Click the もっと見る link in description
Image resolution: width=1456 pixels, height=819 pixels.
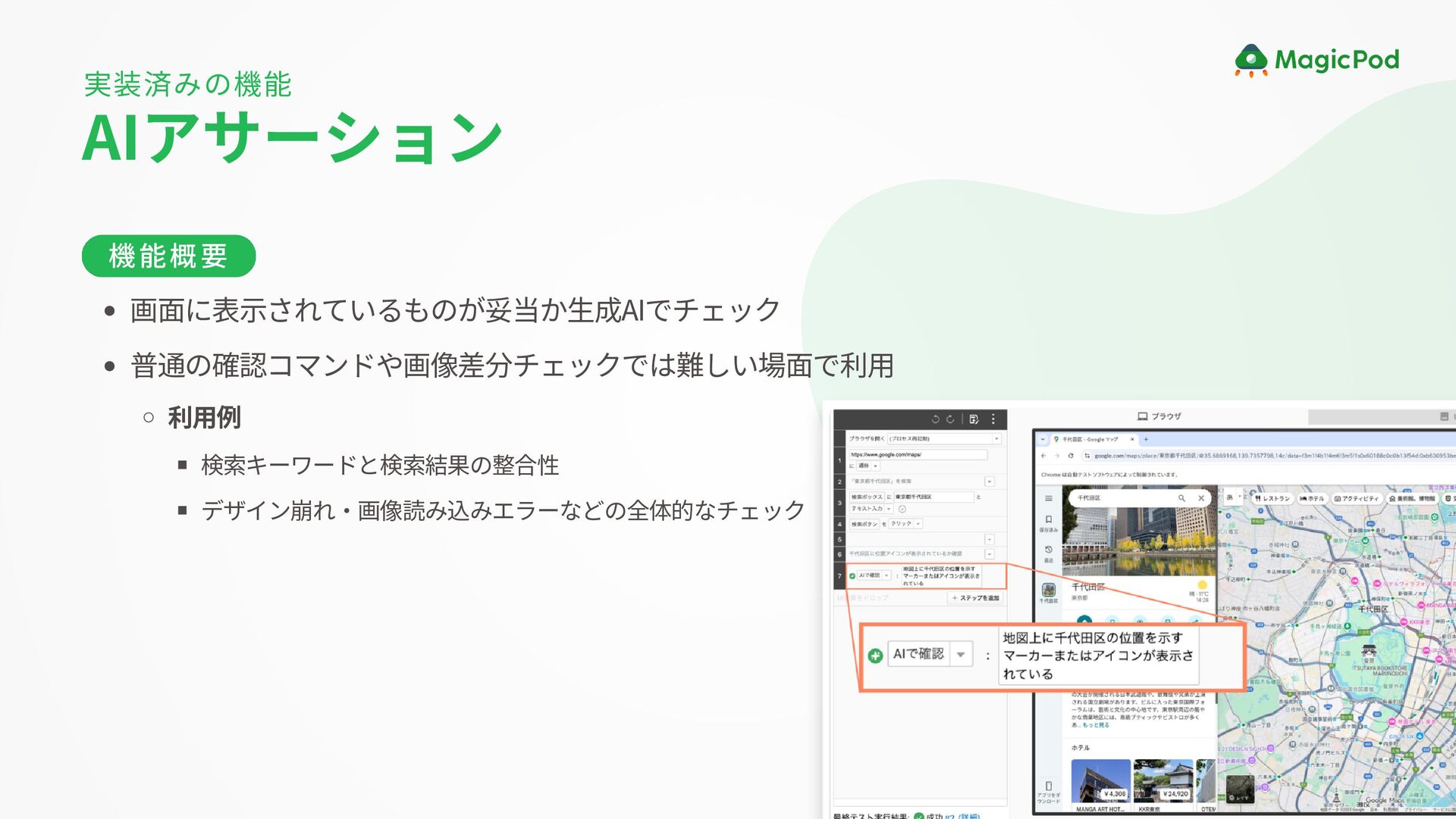point(1096,725)
